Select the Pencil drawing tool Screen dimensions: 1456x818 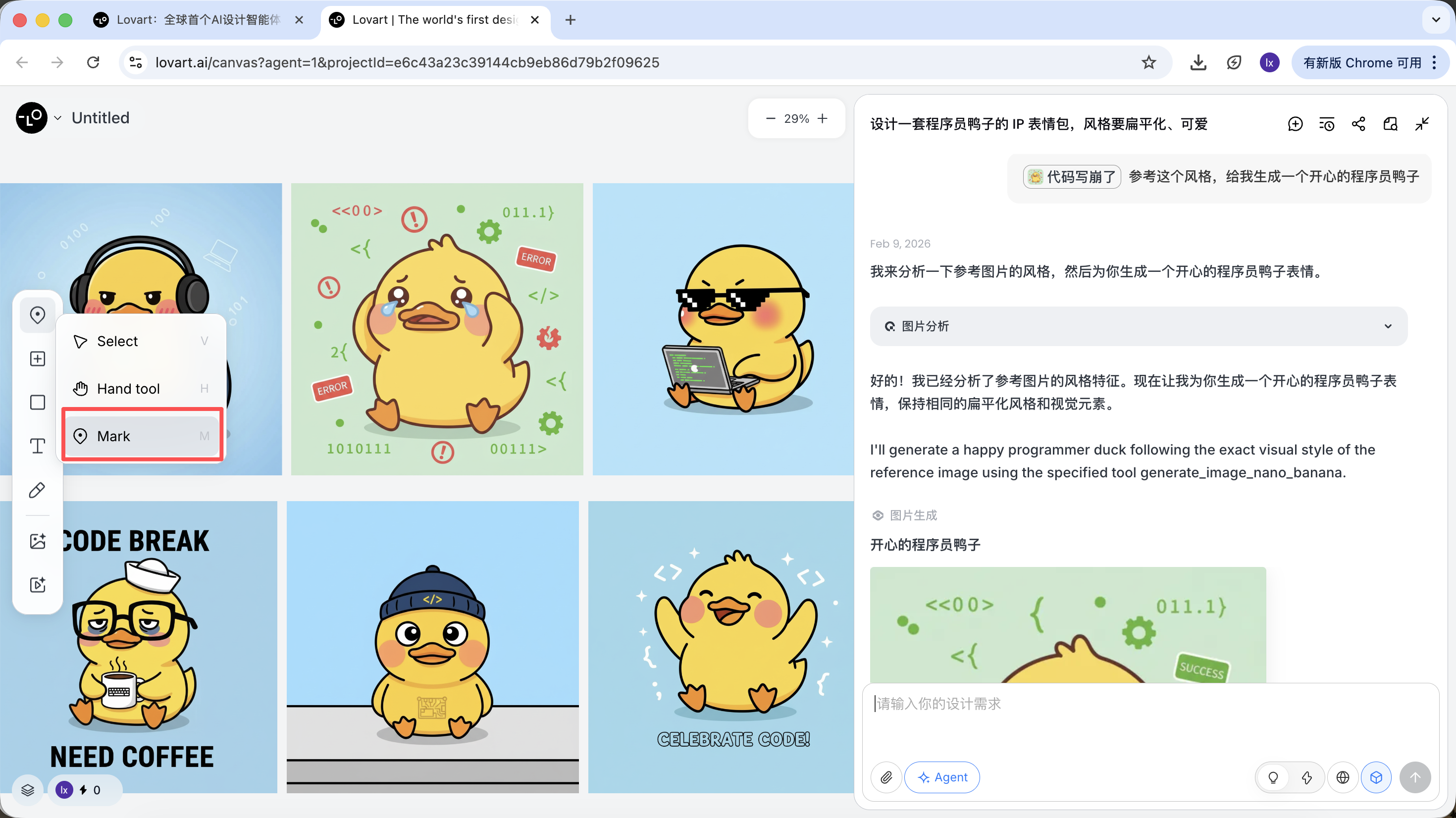[x=37, y=490]
